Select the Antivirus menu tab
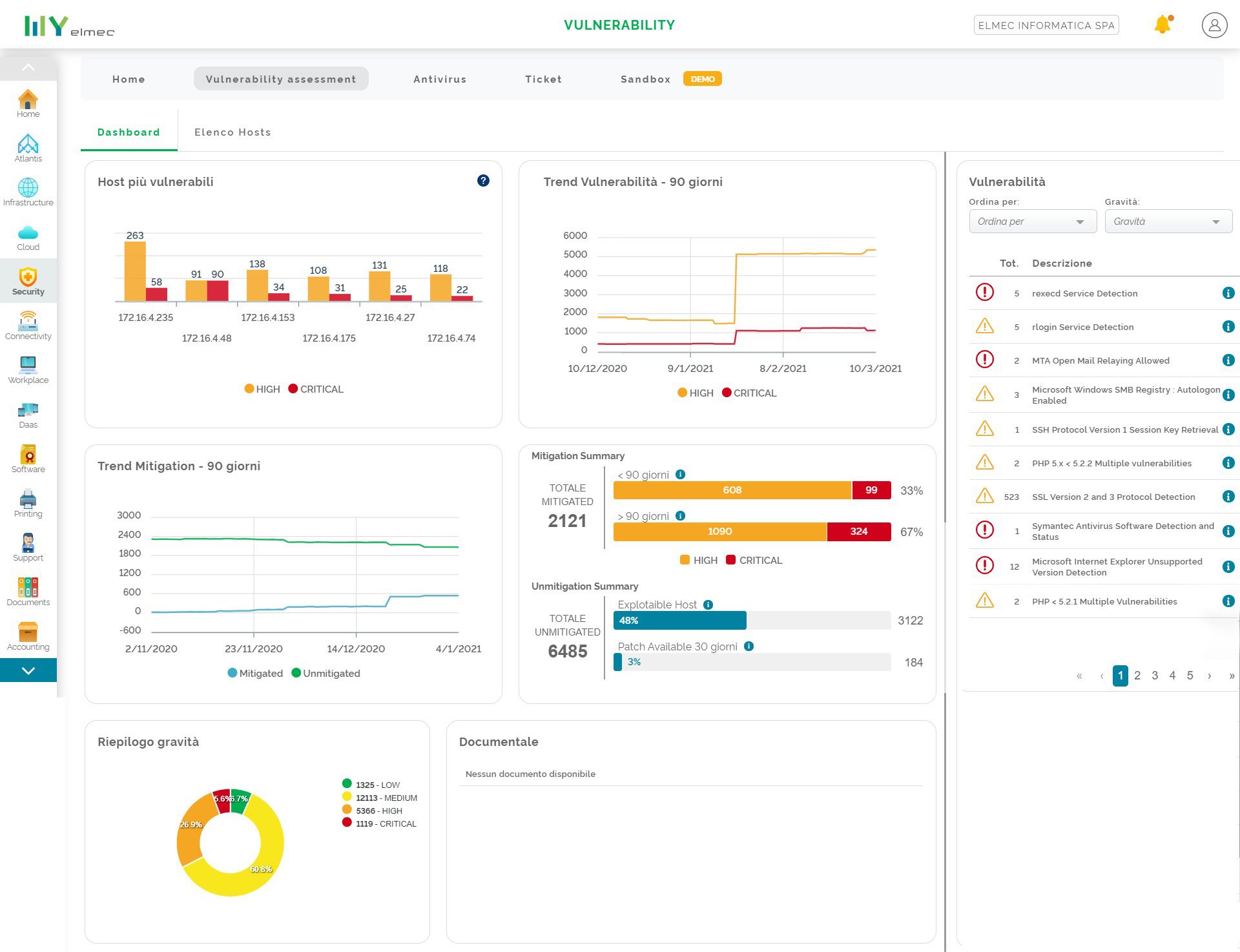The width and height of the screenshot is (1240, 952). click(x=440, y=78)
